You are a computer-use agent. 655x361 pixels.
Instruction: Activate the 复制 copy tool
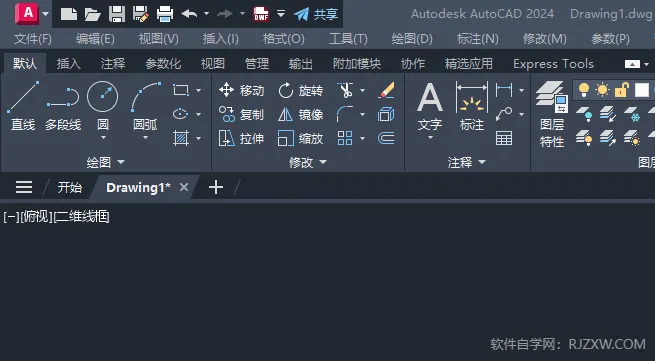pyautogui.click(x=241, y=114)
